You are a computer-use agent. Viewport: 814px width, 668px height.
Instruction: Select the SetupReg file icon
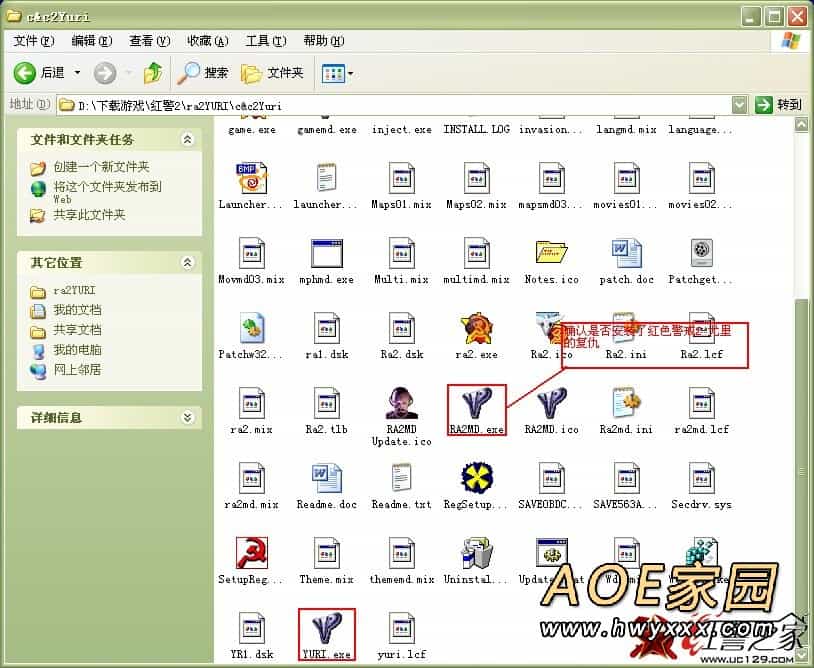point(251,554)
